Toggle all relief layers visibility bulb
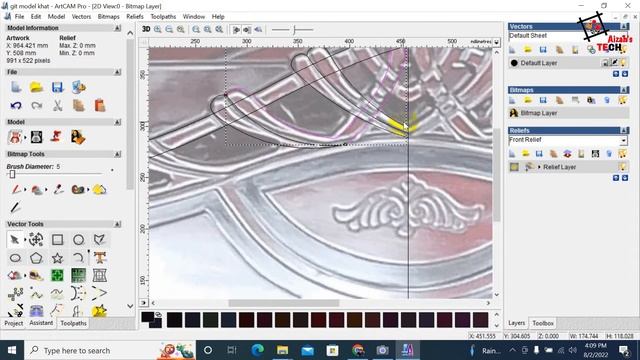Viewport: 640px width, 360px height. pos(622,153)
